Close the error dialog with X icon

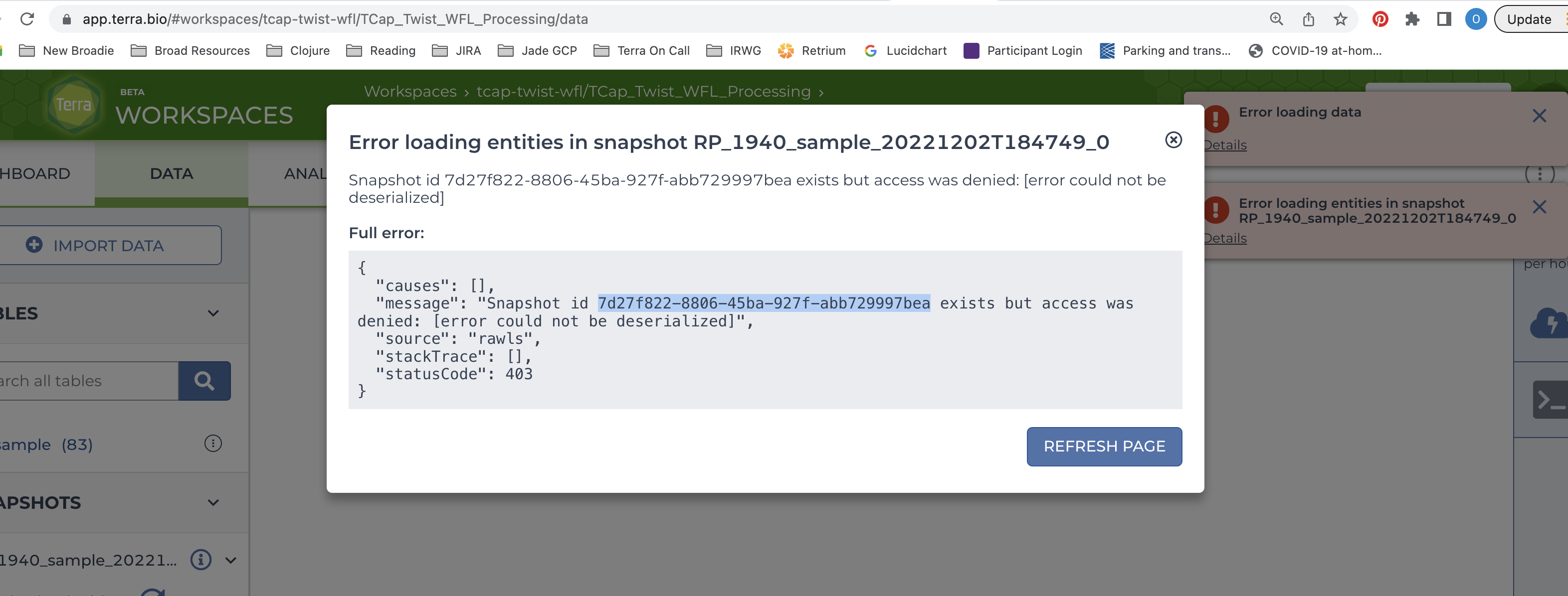[1173, 140]
